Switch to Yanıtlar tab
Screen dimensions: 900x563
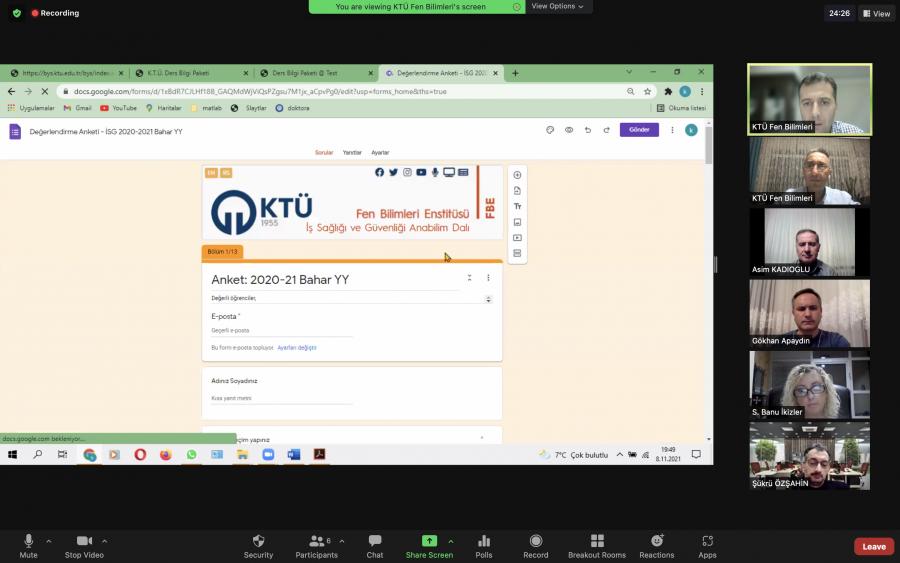(352, 153)
